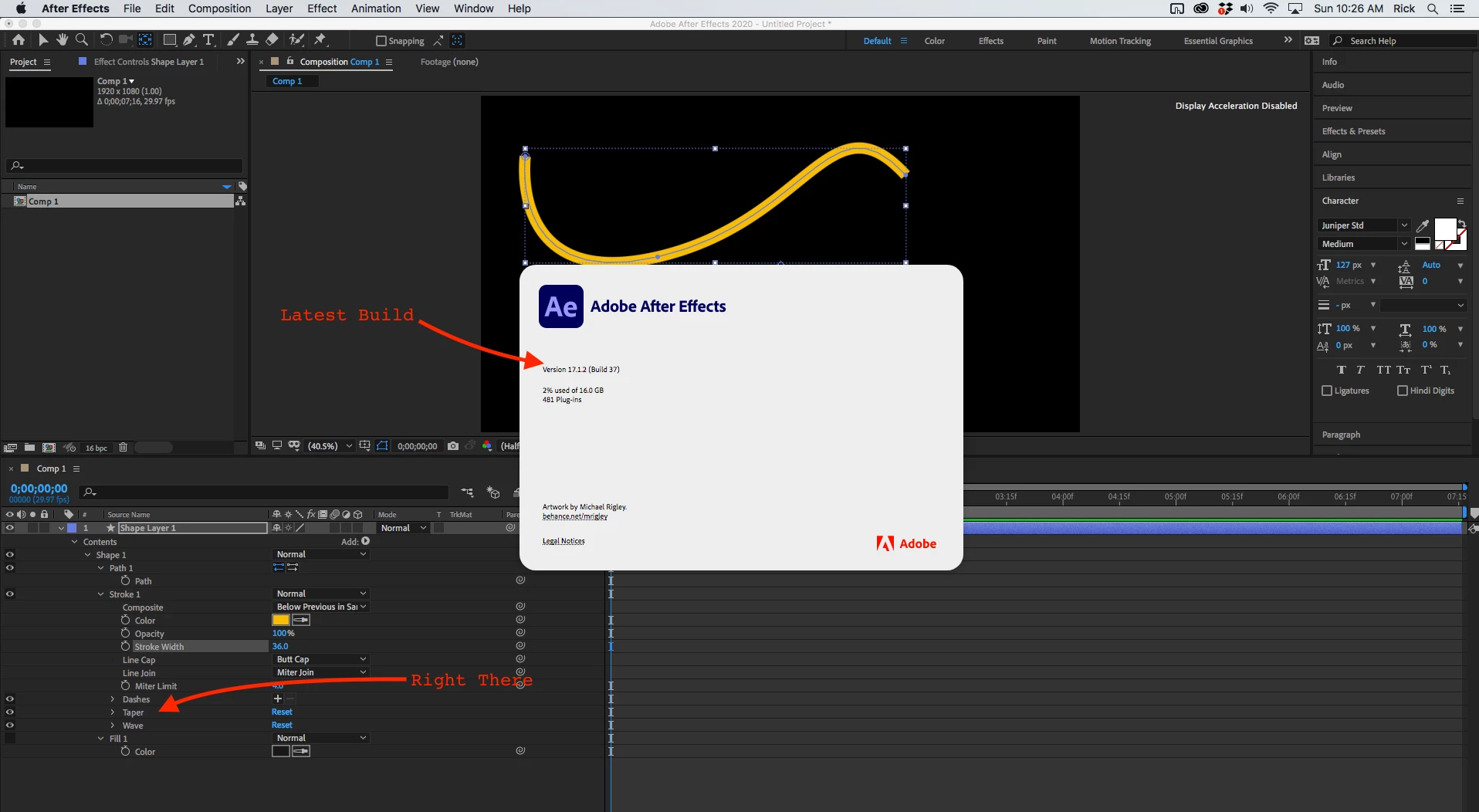1479x812 pixels.
Task: Select the Eraser tool
Action: (272, 40)
